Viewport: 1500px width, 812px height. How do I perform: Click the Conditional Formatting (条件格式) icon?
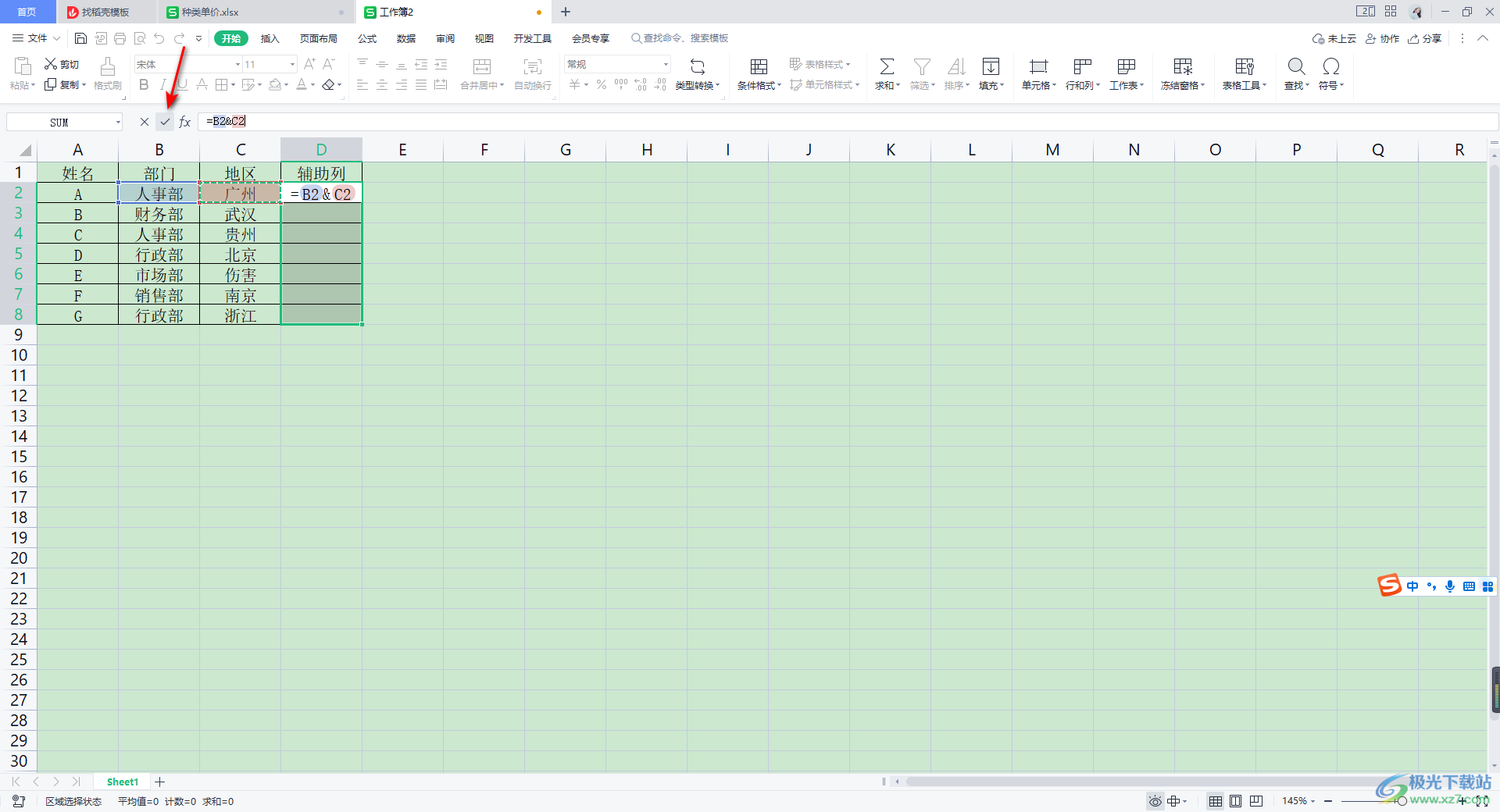[x=759, y=67]
